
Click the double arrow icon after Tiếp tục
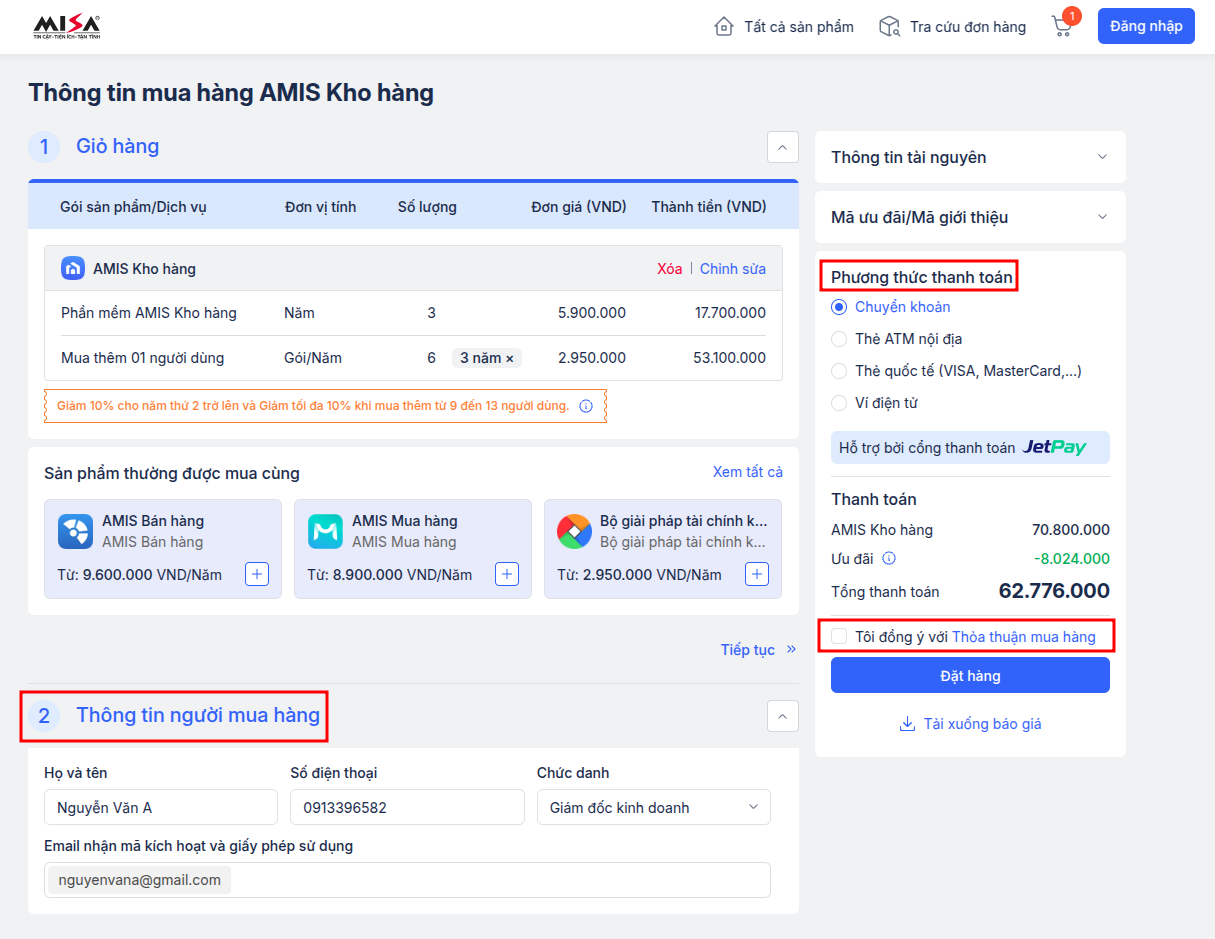(791, 650)
